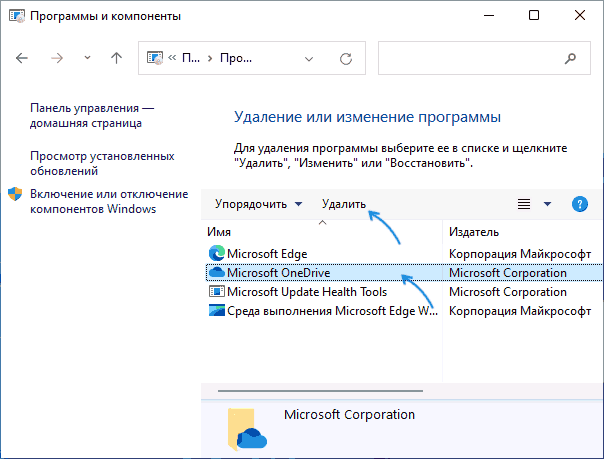Go forward with the right arrow
604x459 pixels.
pos(57,58)
